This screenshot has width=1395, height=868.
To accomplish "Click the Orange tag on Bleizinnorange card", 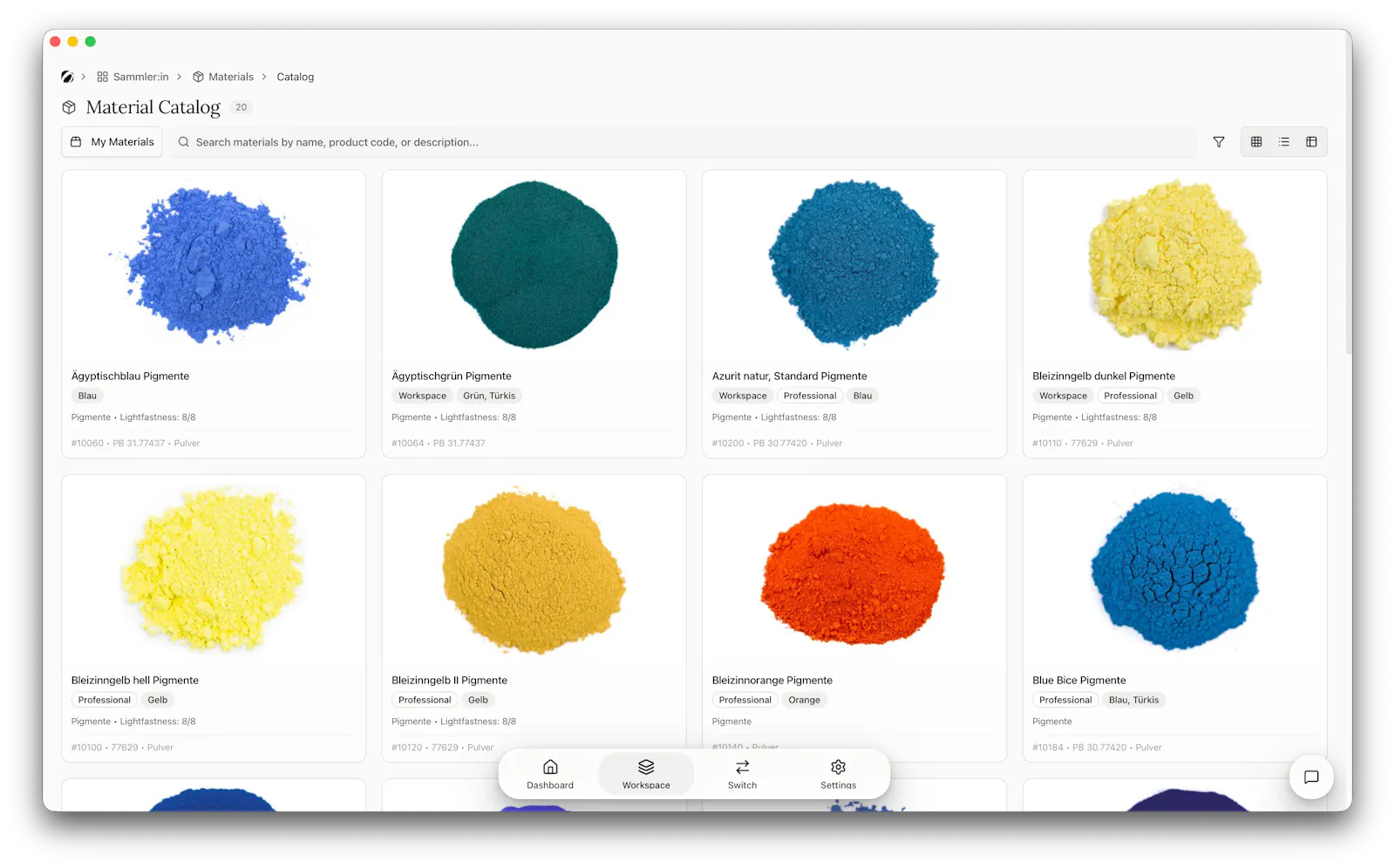I will coord(804,700).
